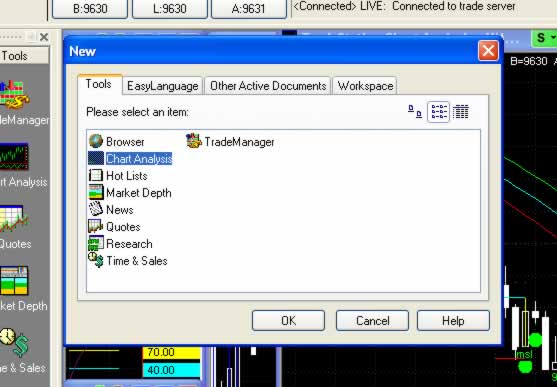Open Help for the New dialog

pyautogui.click(x=453, y=321)
